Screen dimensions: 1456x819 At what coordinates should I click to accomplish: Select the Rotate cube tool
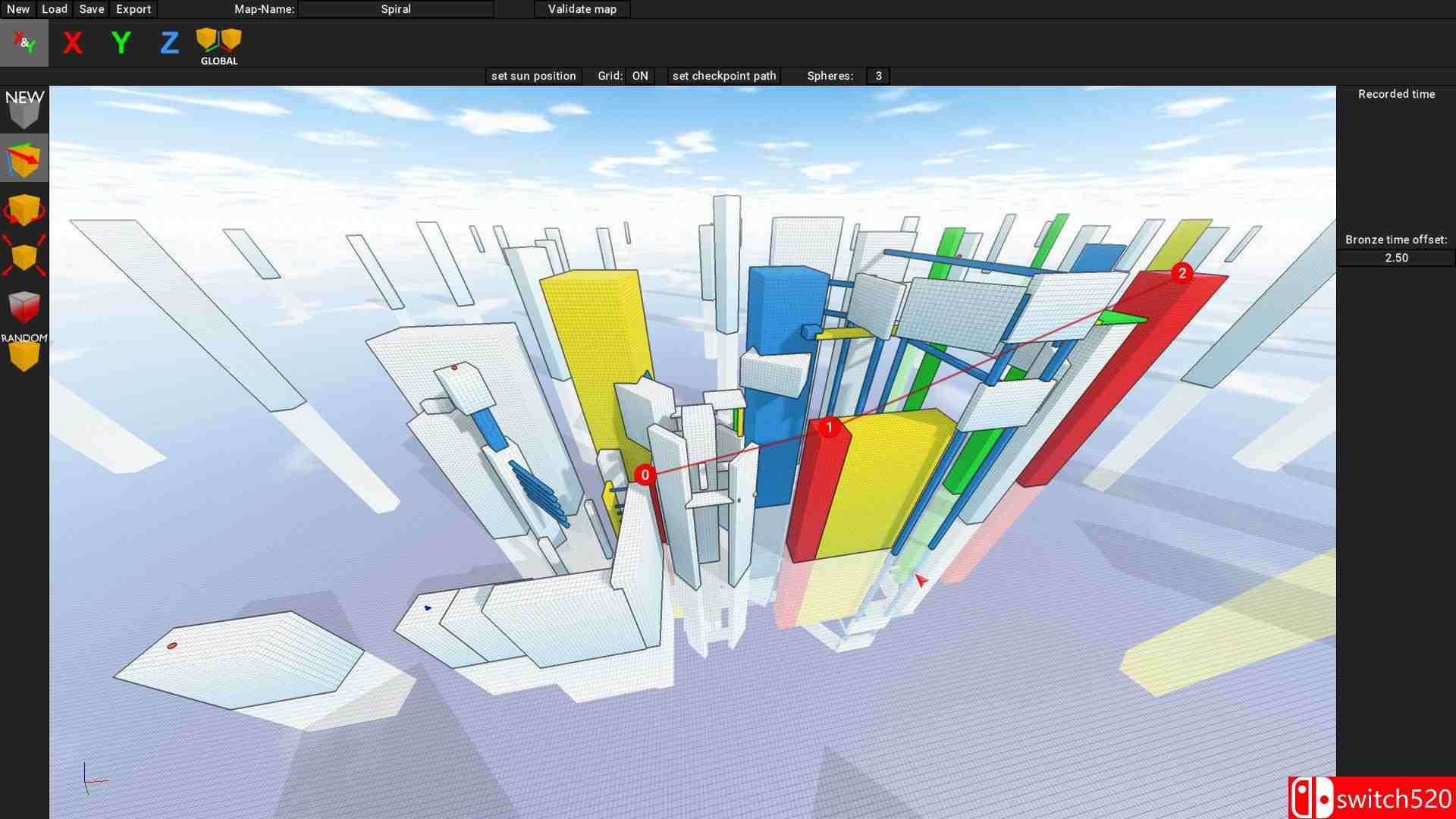click(24, 209)
